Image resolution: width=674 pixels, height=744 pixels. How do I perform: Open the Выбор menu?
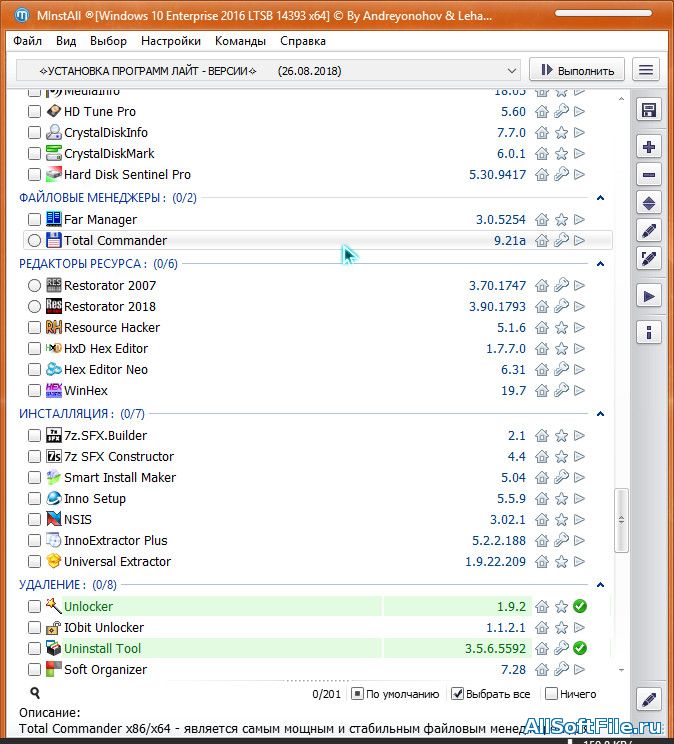(108, 41)
